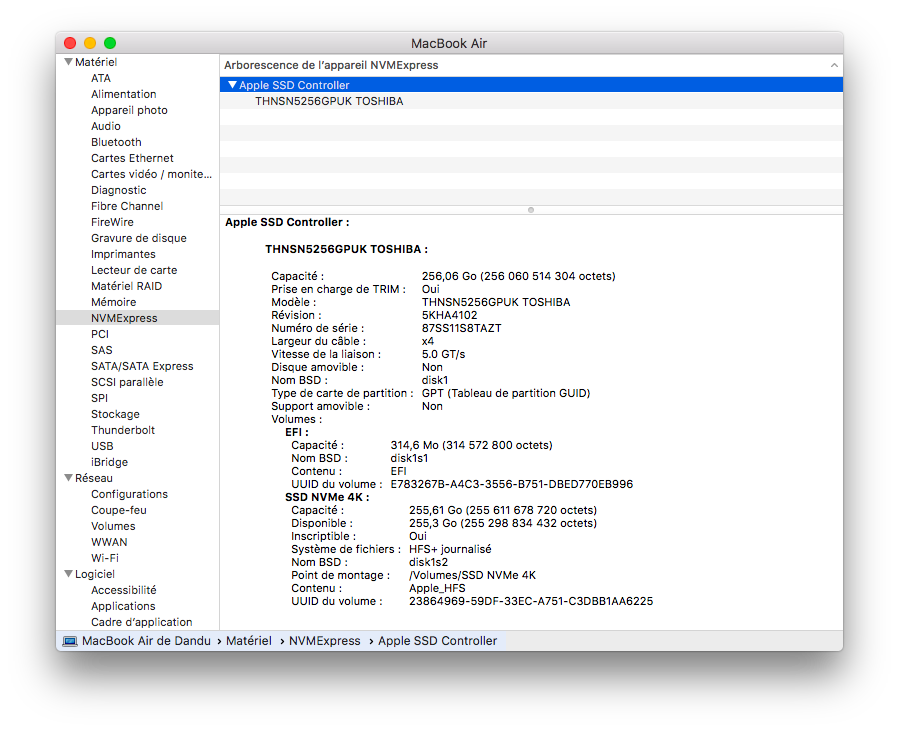Select Audio in the sidebar

click(105, 126)
